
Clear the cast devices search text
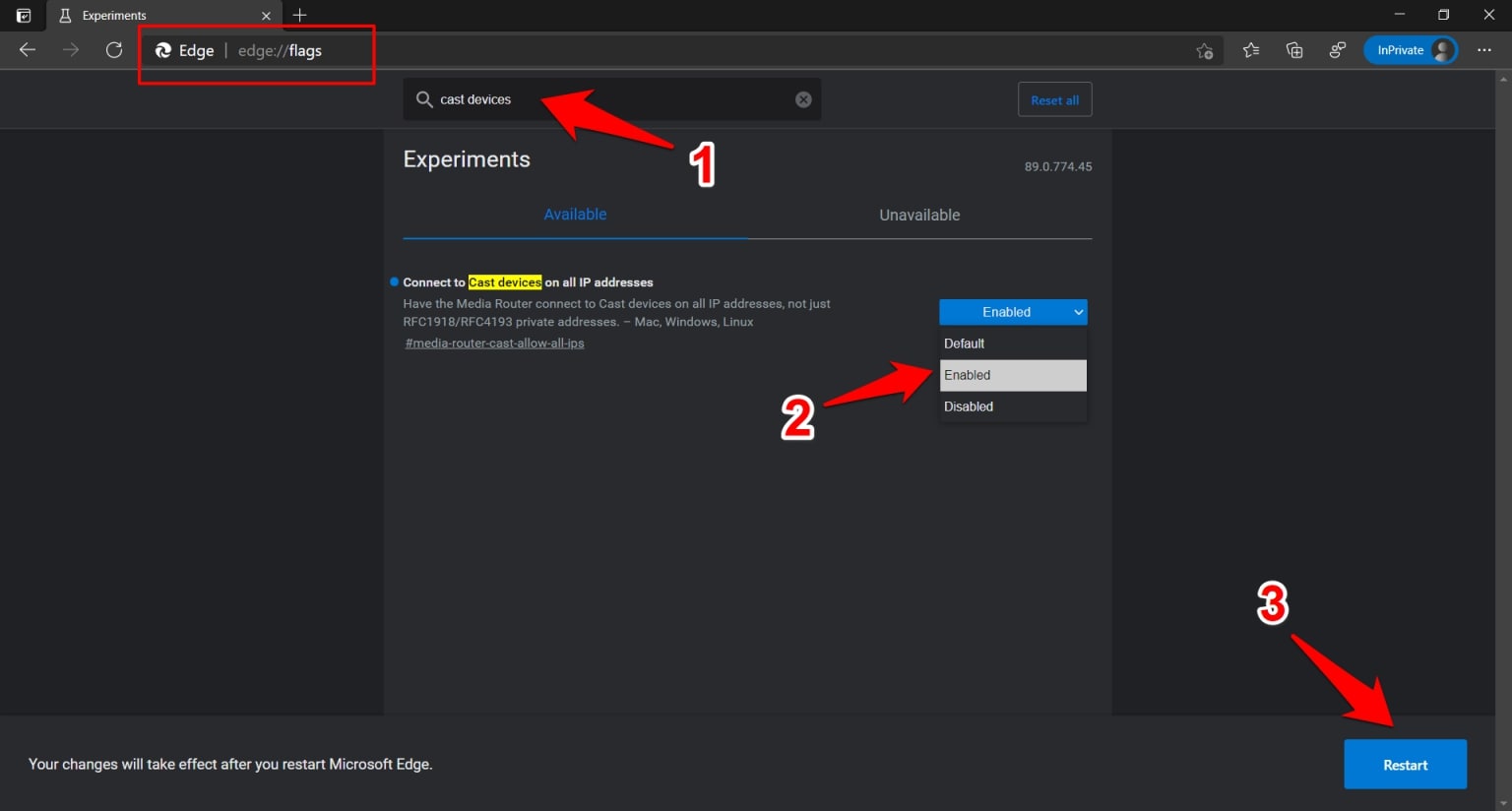pos(803,98)
